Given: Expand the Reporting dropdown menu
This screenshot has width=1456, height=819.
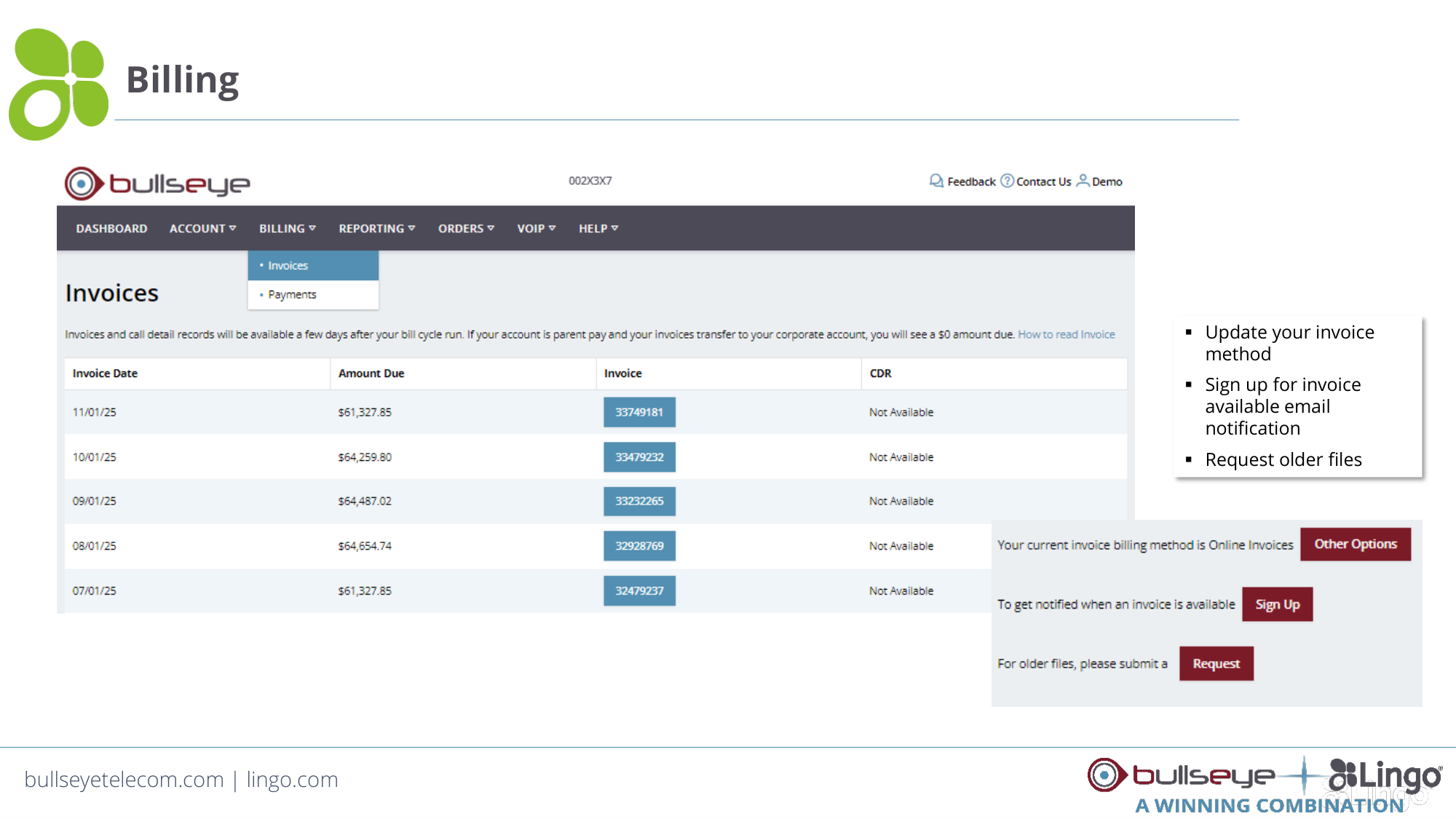Looking at the screenshot, I should coord(376,229).
